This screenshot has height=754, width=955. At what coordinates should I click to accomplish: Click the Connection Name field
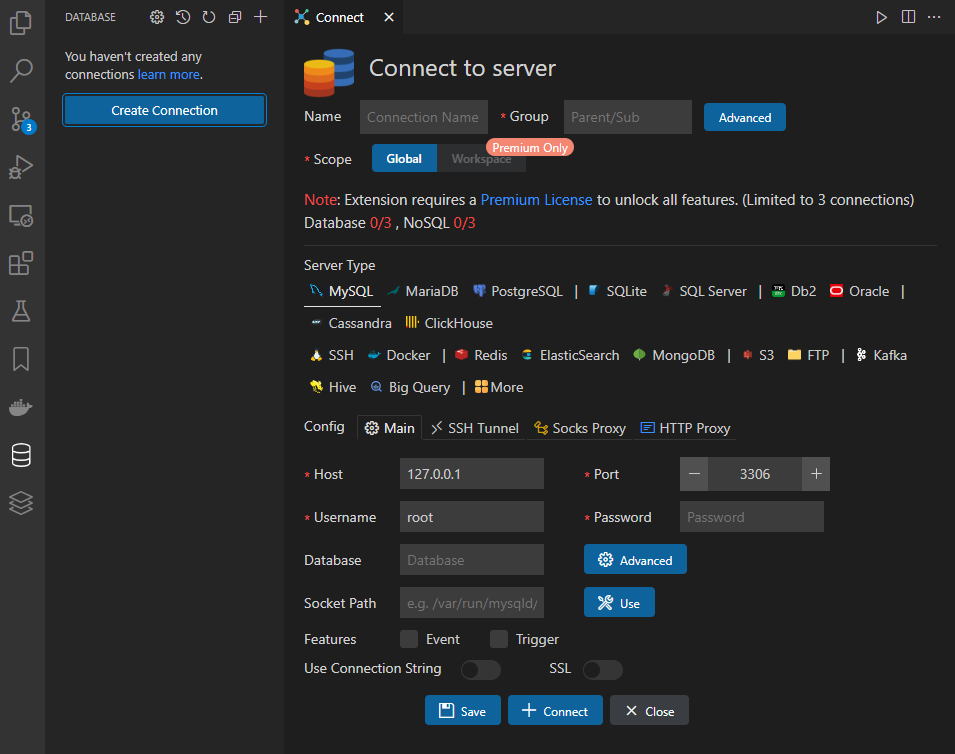click(x=423, y=117)
